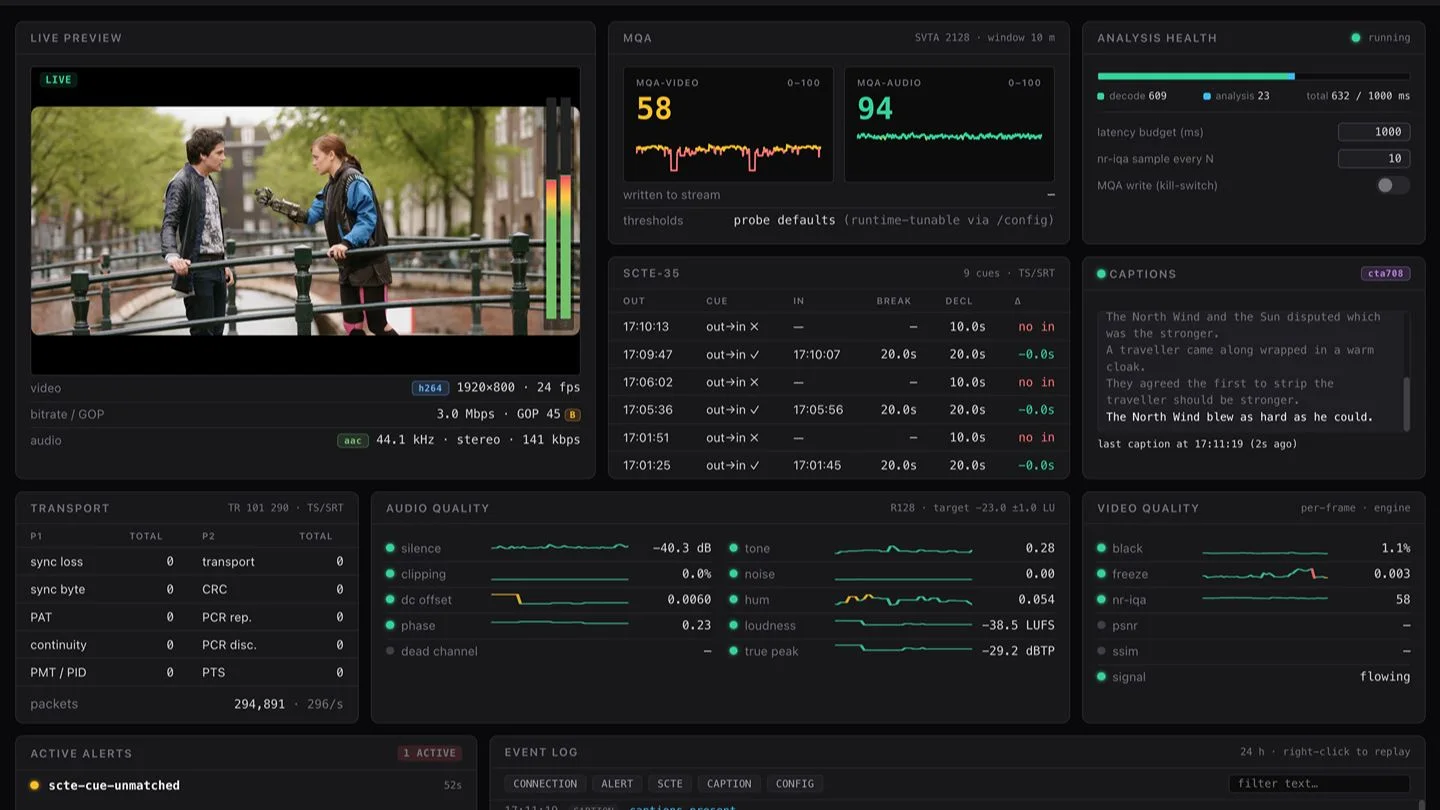Open the scte-cue-unmatched alert
Viewport: 1440px width, 810px height.
tap(246, 786)
